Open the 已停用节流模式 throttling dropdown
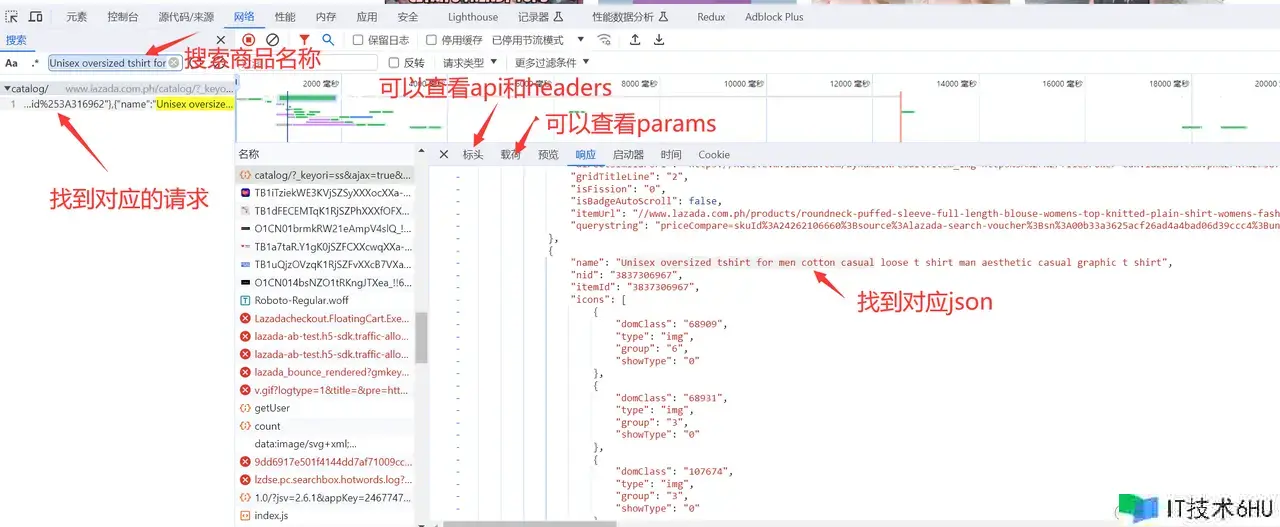Screen dimensions: 1280x527 point(538,40)
